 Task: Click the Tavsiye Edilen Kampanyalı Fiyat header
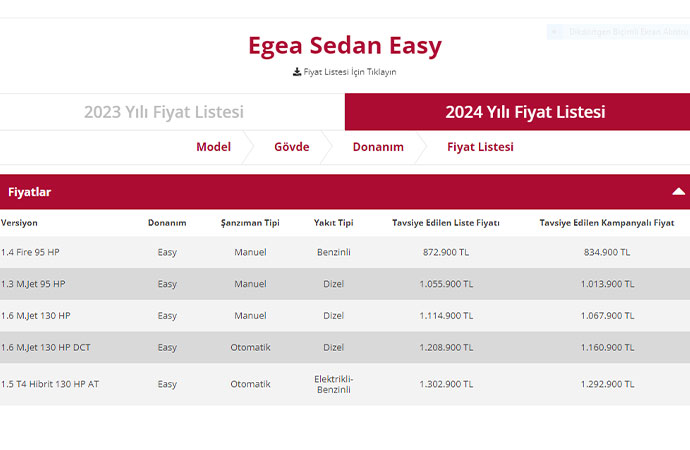click(x=607, y=222)
